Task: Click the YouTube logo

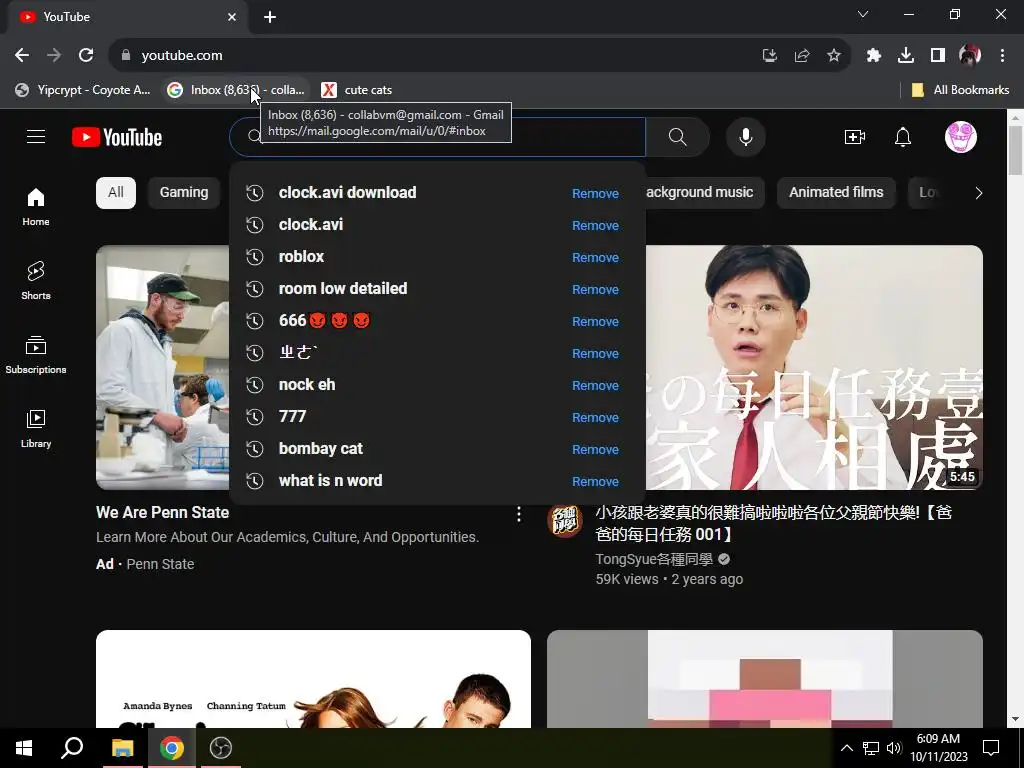Action: click(117, 137)
